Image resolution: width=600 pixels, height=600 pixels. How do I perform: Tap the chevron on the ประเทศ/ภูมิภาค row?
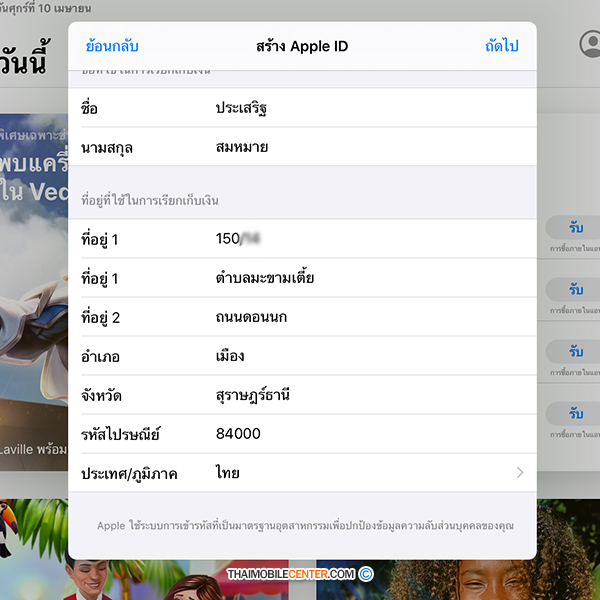point(519,473)
